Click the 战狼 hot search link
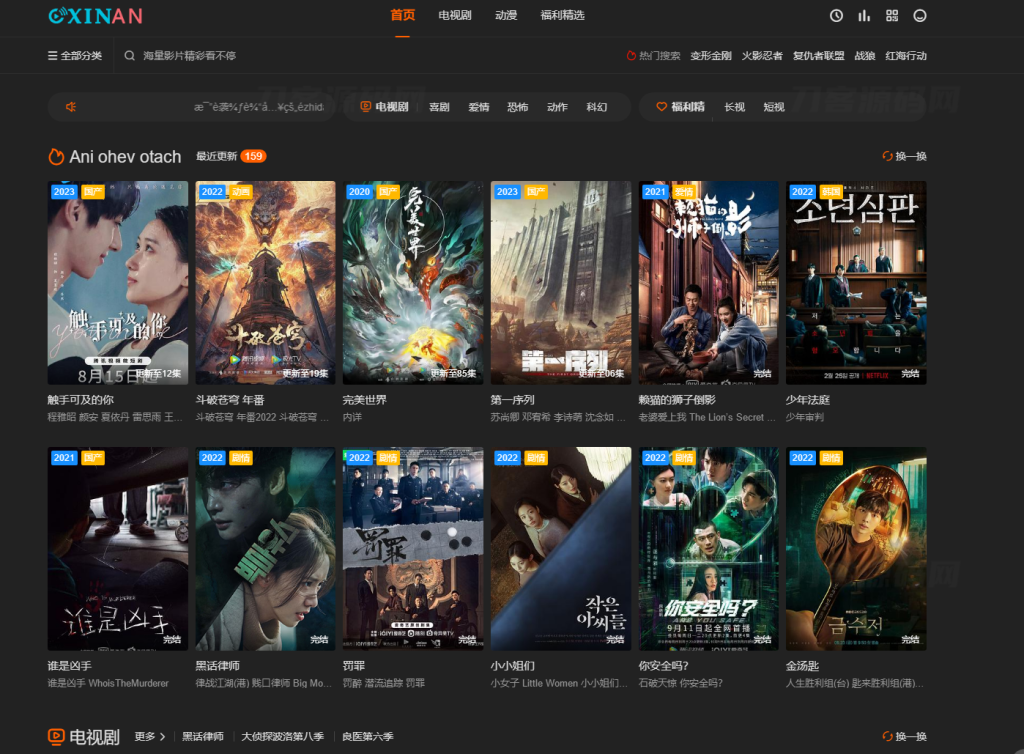 (x=865, y=55)
